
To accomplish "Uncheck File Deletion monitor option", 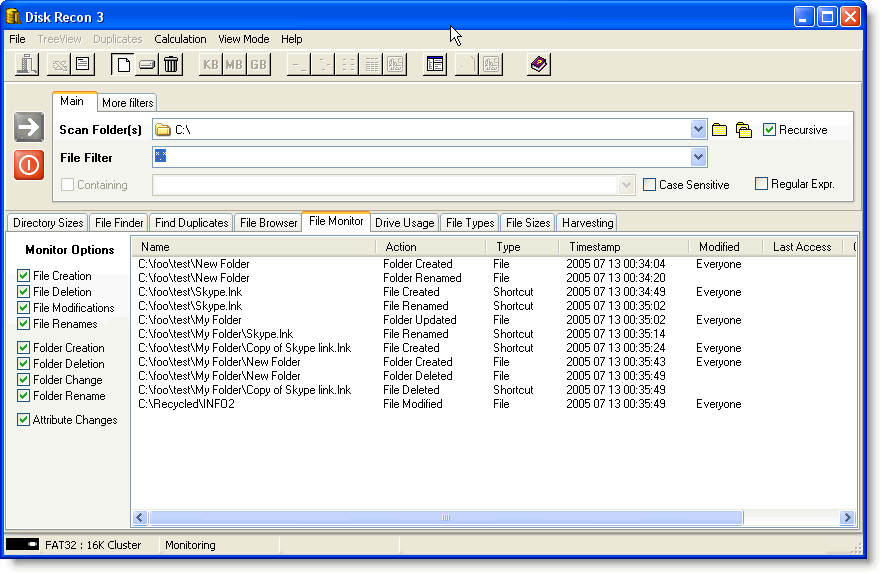I will coord(23,292).
